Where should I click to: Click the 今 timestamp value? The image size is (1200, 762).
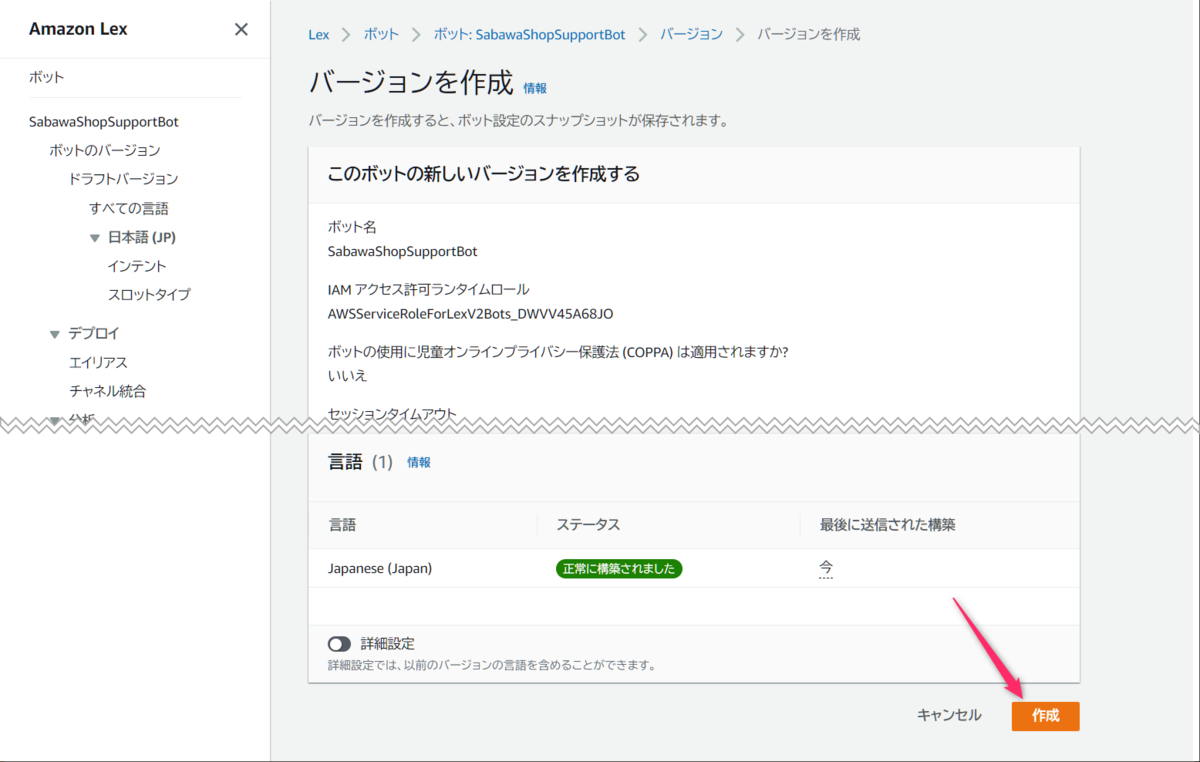click(826, 568)
